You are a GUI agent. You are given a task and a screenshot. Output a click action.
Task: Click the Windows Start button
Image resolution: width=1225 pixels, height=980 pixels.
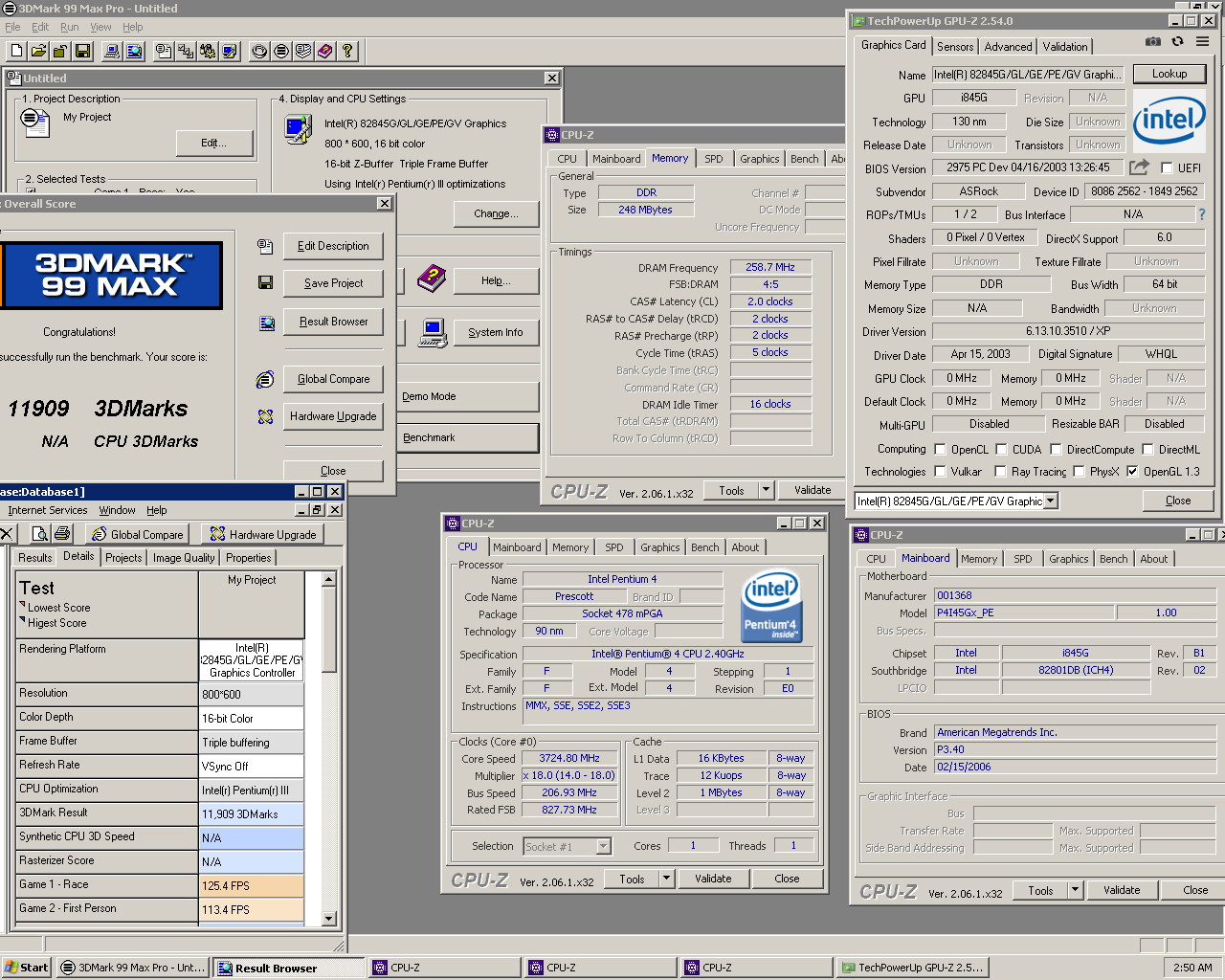click(27, 968)
